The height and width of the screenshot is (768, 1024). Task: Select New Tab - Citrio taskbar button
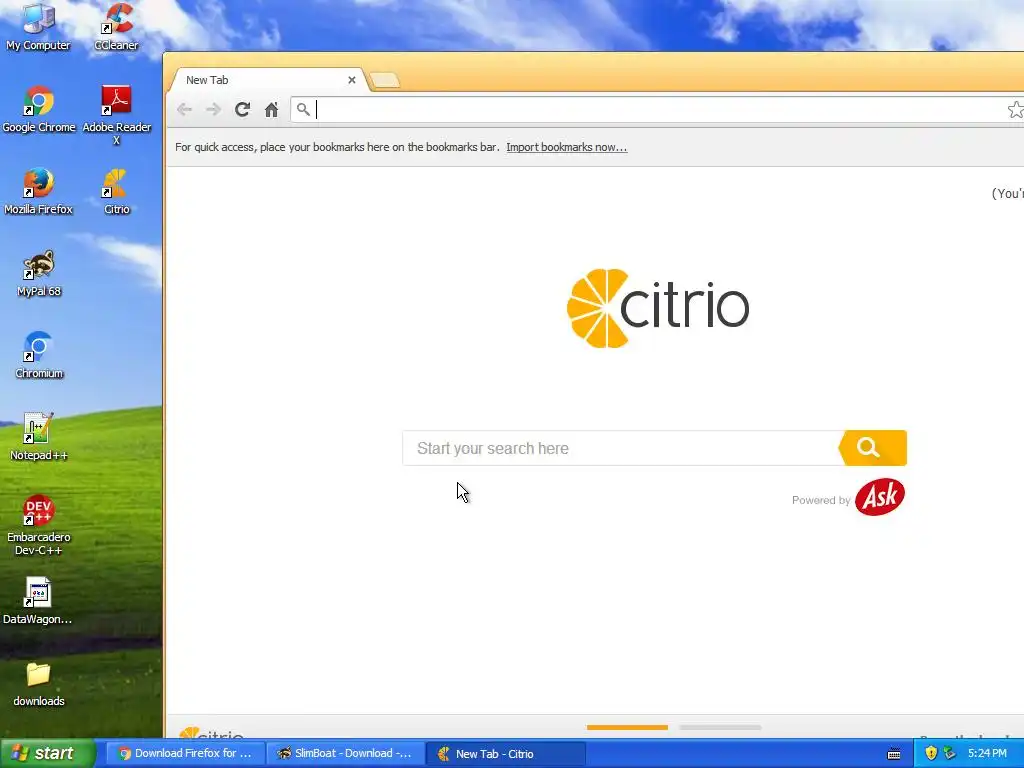(505, 754)
